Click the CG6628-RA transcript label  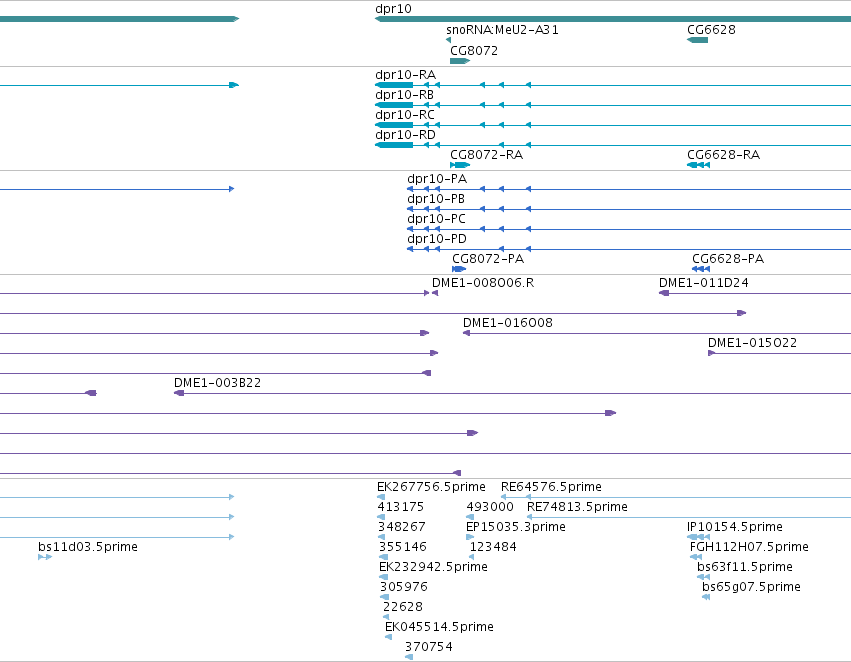[723, 155]
